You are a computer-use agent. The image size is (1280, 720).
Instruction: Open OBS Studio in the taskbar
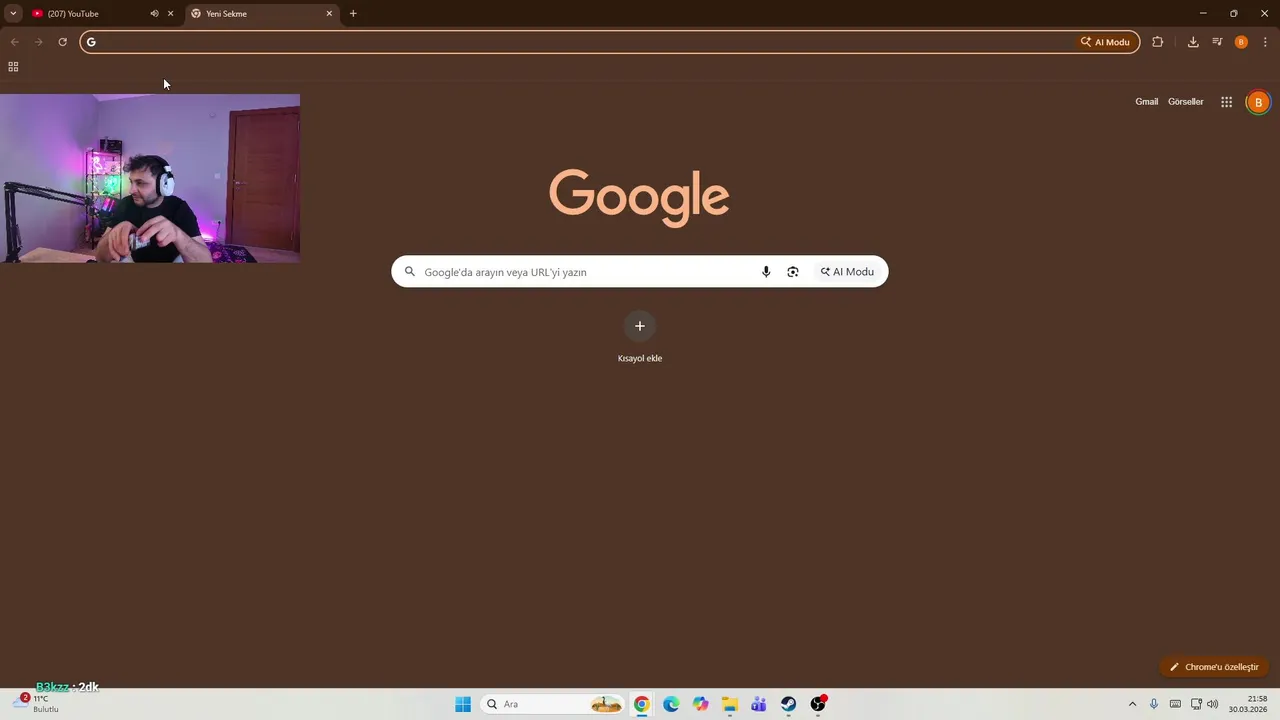tap(818, 704)
